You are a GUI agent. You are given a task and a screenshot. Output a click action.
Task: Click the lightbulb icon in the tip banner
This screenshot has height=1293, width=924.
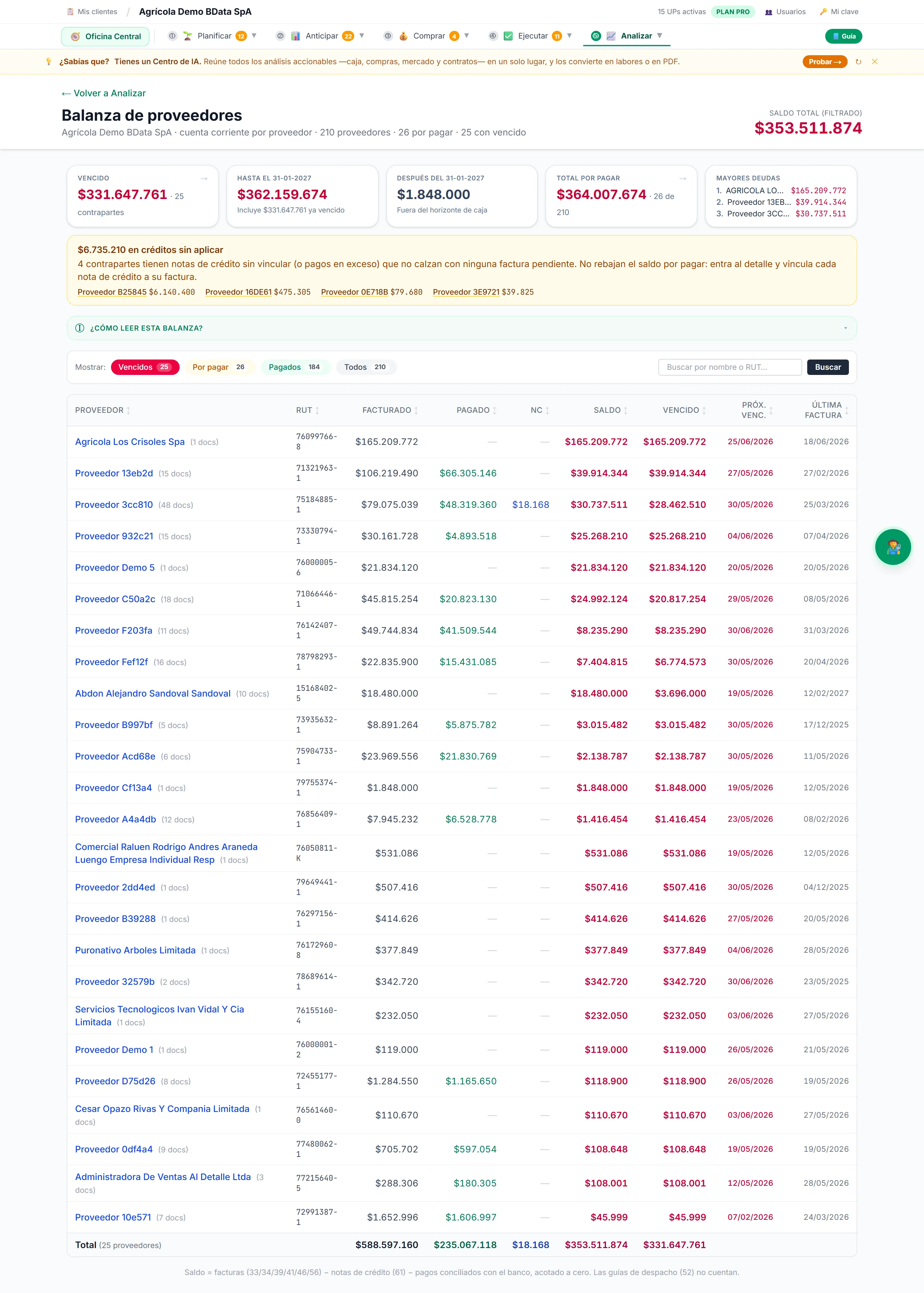49,61
